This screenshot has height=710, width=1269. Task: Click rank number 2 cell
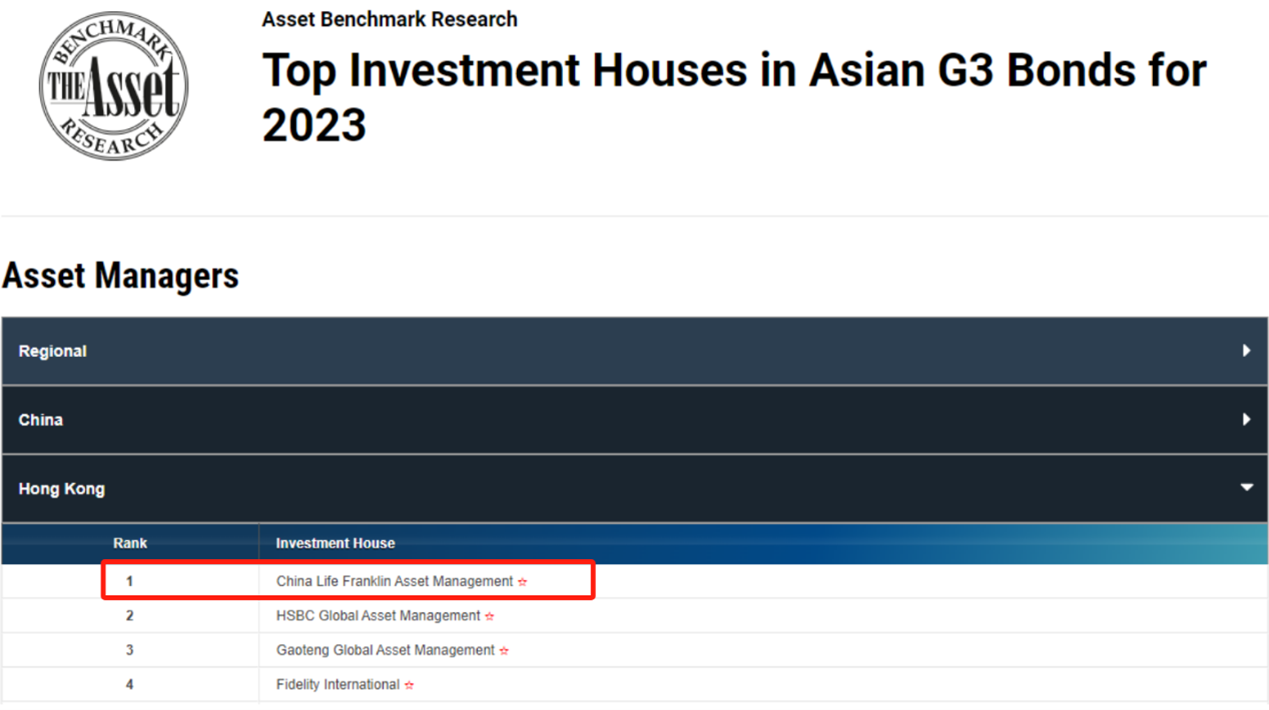pos(130,616)
